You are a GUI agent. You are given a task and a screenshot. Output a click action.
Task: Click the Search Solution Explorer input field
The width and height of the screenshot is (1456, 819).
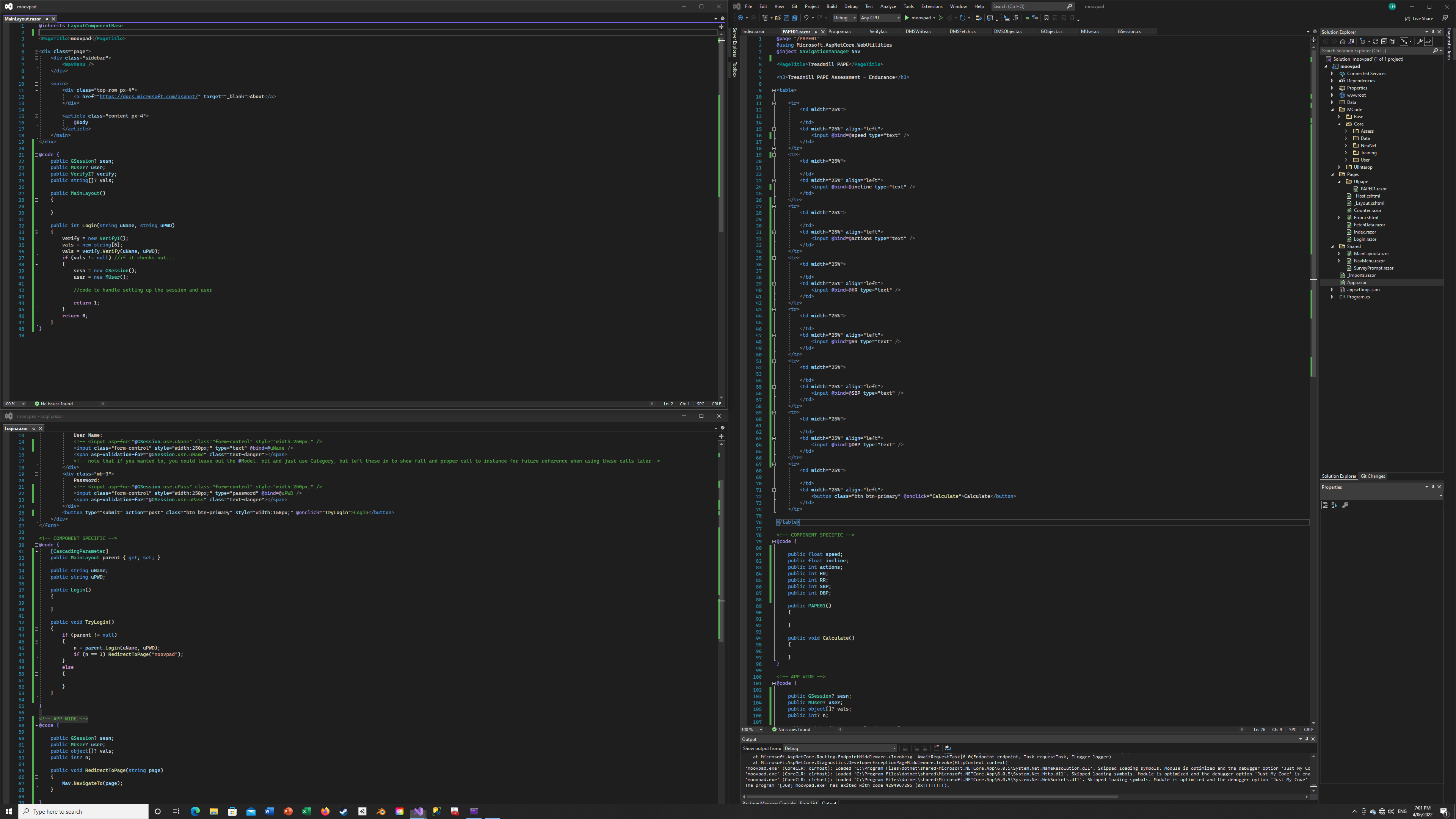[x=1376, y=51]
